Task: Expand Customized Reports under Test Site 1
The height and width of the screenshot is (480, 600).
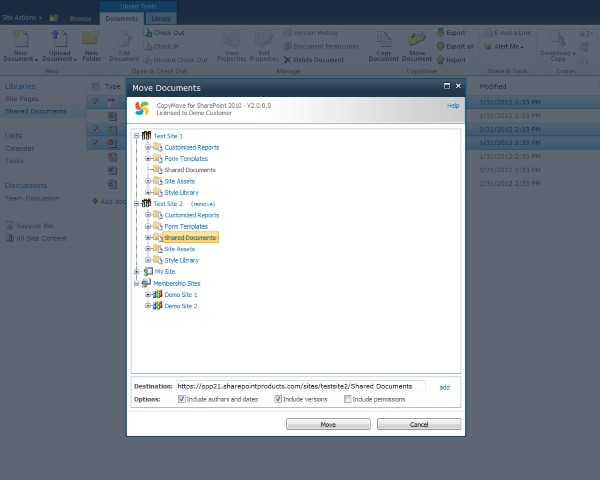Action: coord(148,147)
